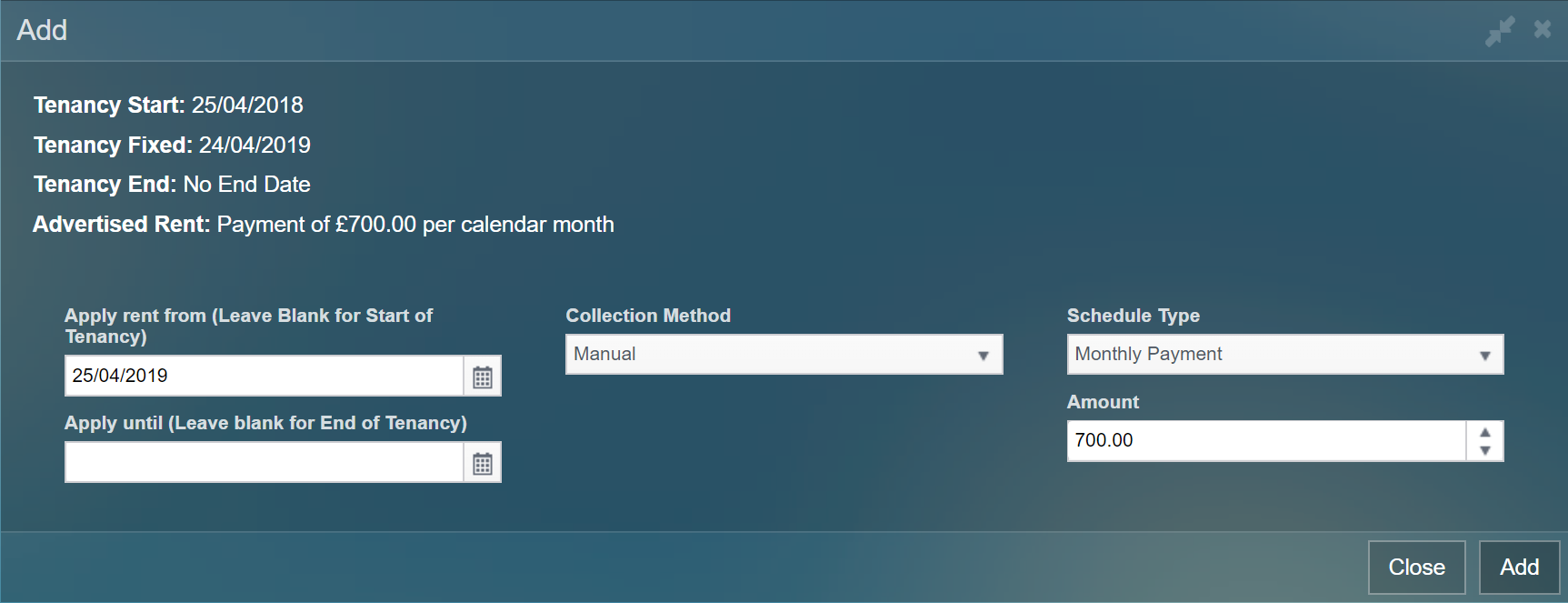
Task: Click the empty Apply until date field
Action: 264,462
